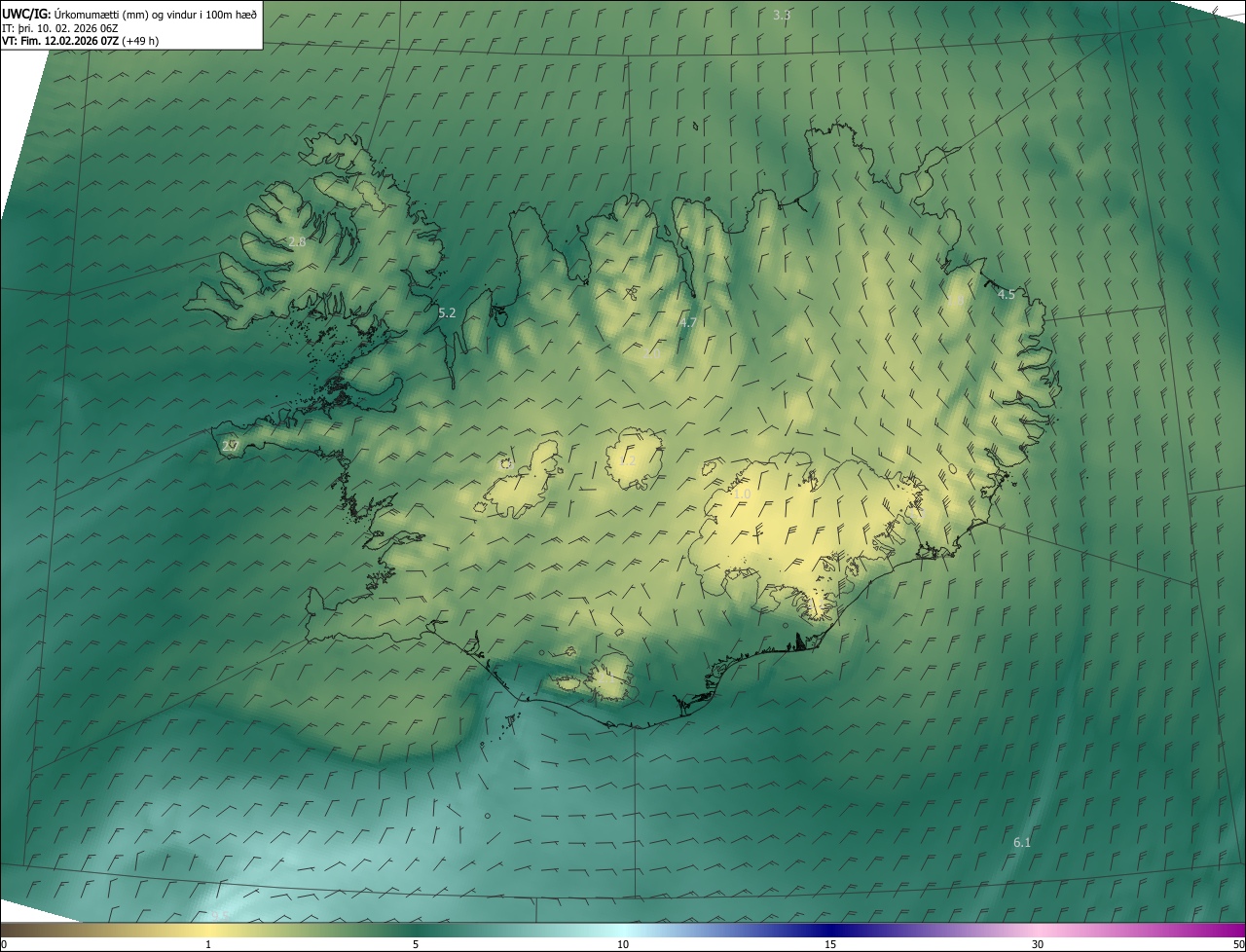This screenshot has width=1246, height=952.
Task: Click the 0 tick on the color scale
Action: coord(4,944)
